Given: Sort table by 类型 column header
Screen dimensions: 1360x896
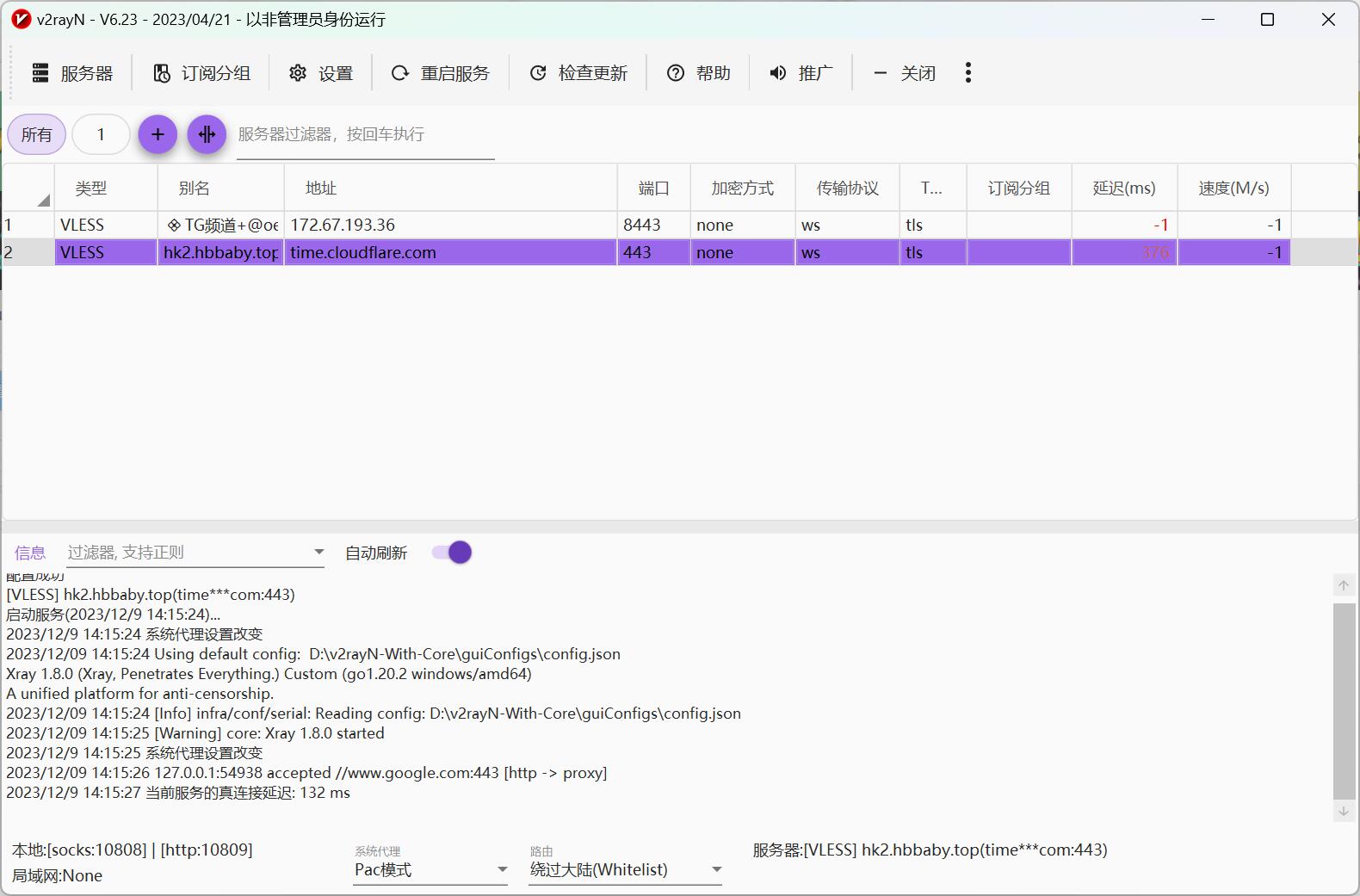Looking at the screenshot, I should pos(106,188).
